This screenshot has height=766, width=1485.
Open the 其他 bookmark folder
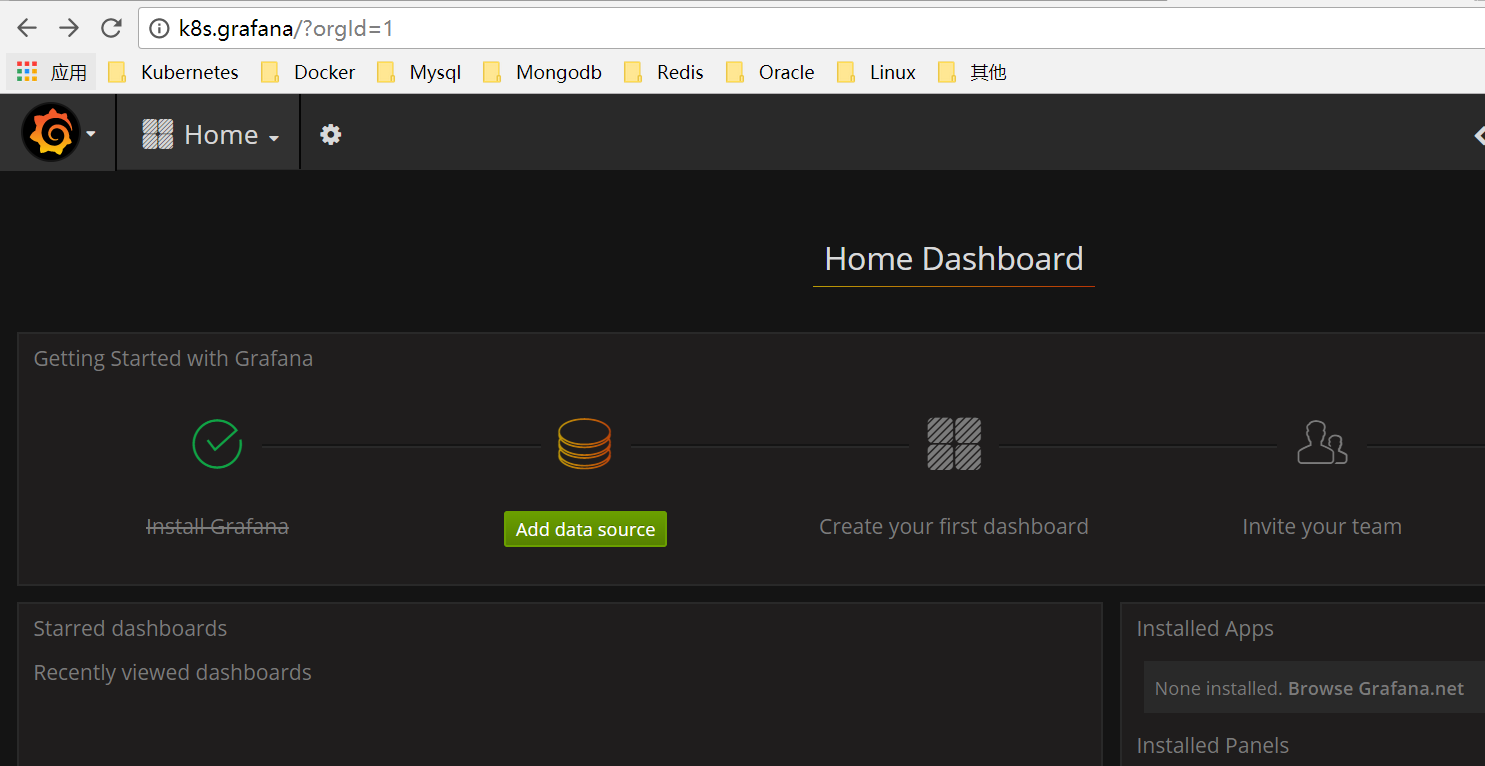pos(972,72)
